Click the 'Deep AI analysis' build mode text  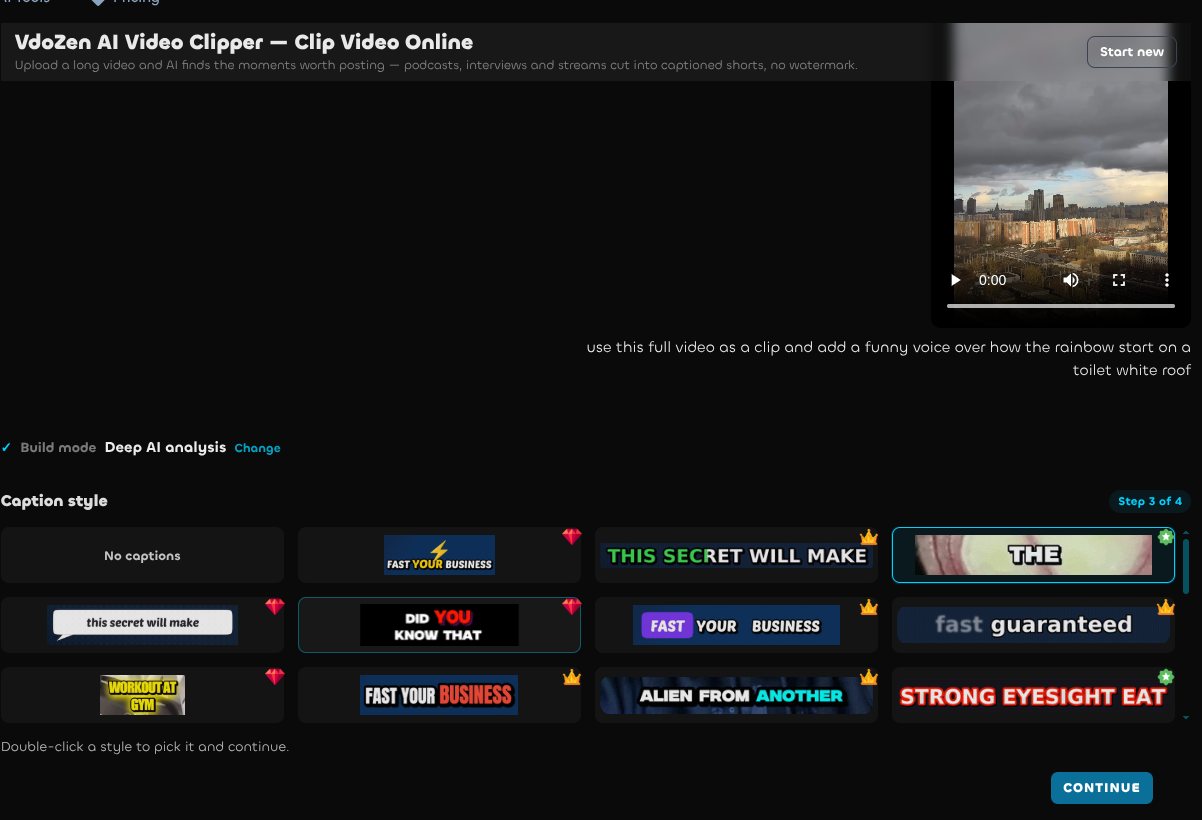coord(165,447)
